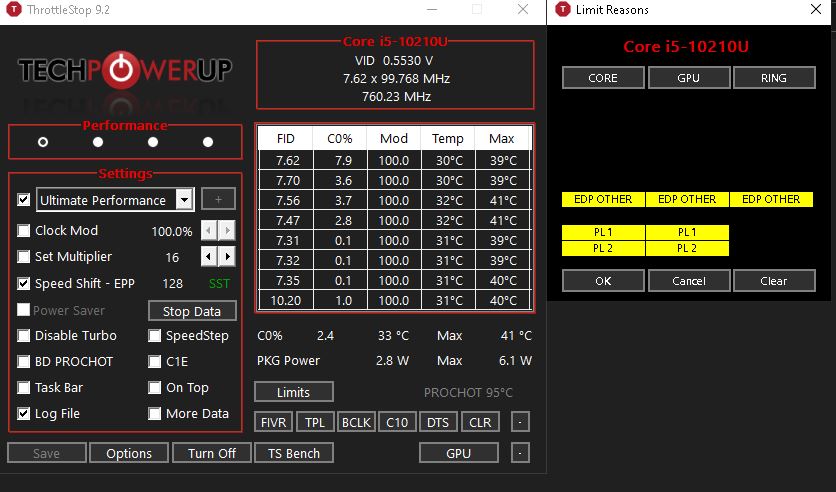Click the FID column header
836x492 pixels.
tap(286, 139)
